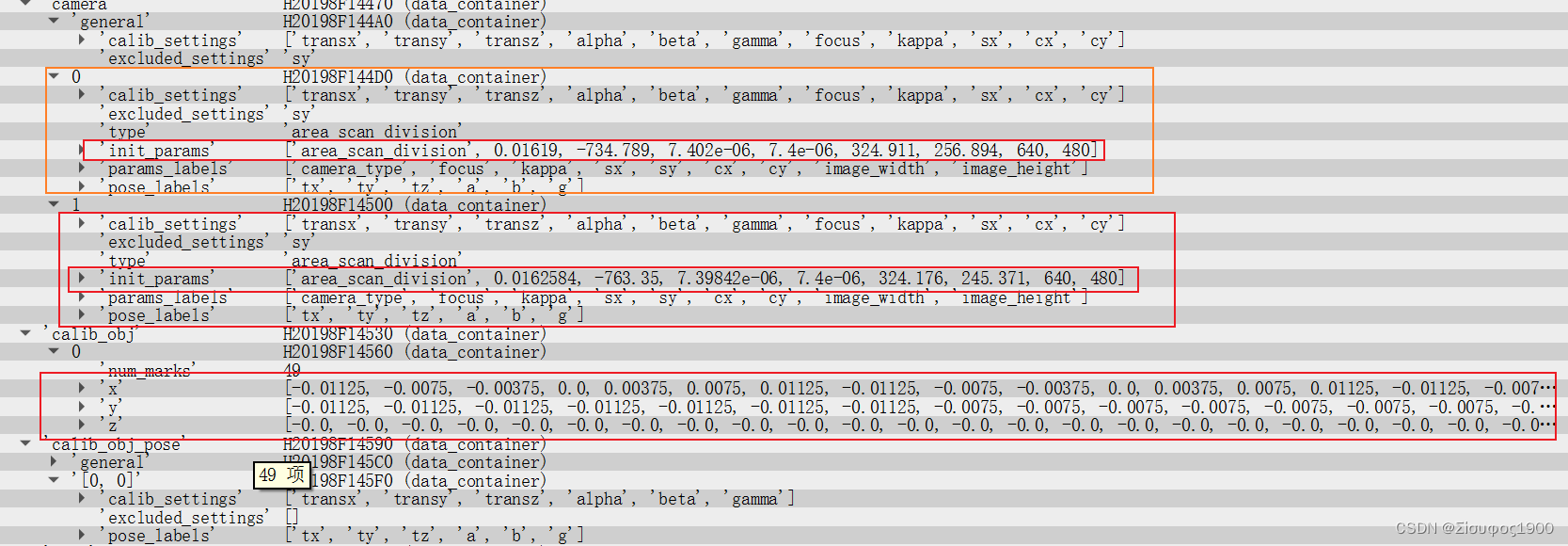Expand init_params containing focus 0.01619
Screen dimensions: 1568x546
pos(82,150)
